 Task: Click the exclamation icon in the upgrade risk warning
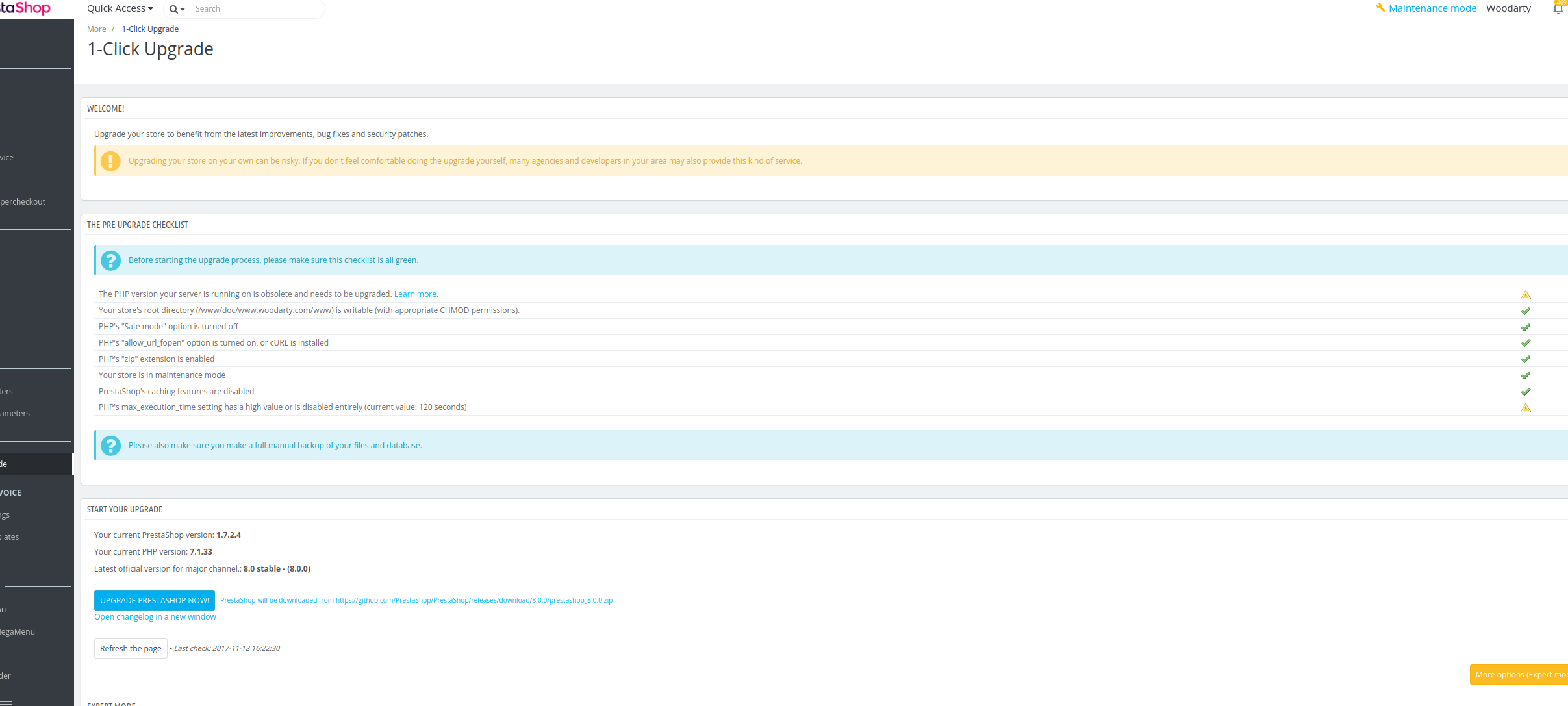pos(111,160)
